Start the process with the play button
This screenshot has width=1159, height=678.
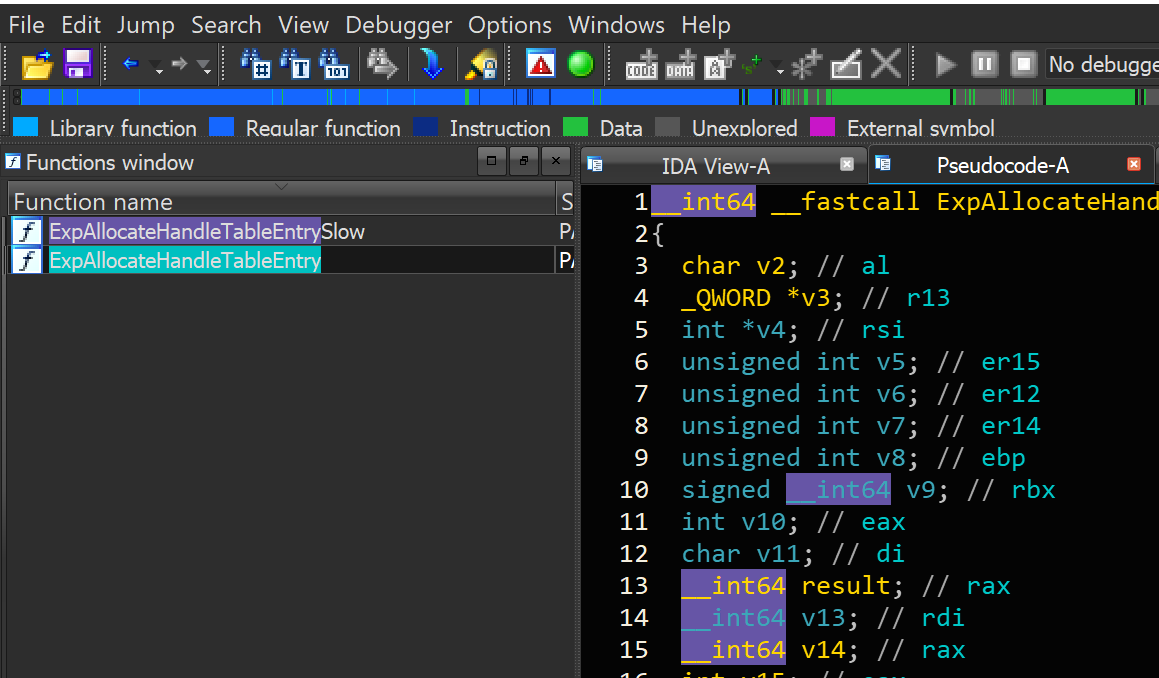945,64
